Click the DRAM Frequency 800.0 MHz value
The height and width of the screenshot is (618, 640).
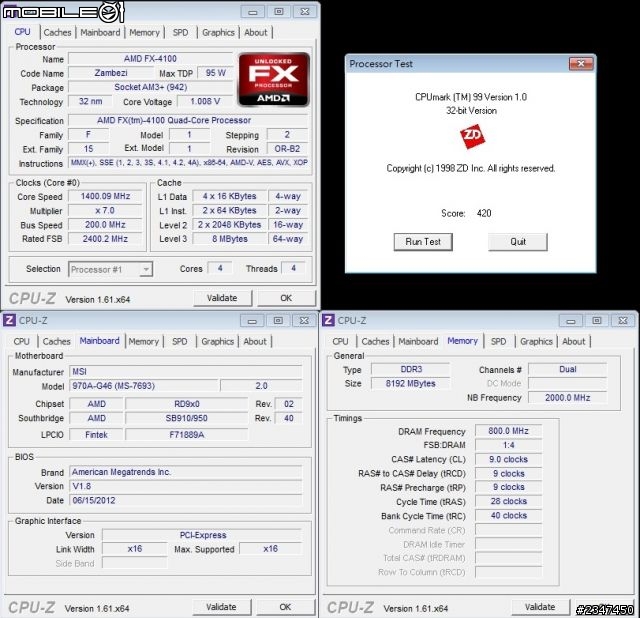click(509, 431)
